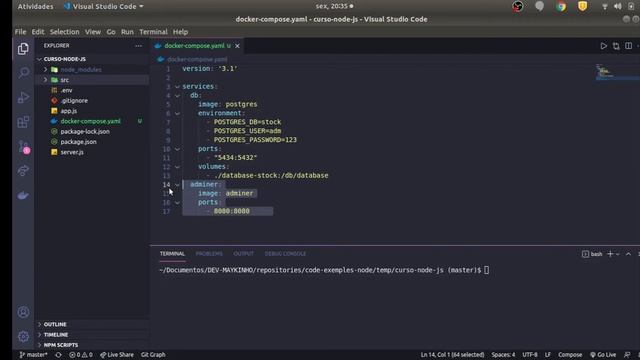Switch to the PROBLEMS panel tab
Screen dimensions: 640x360
[209, 254]
